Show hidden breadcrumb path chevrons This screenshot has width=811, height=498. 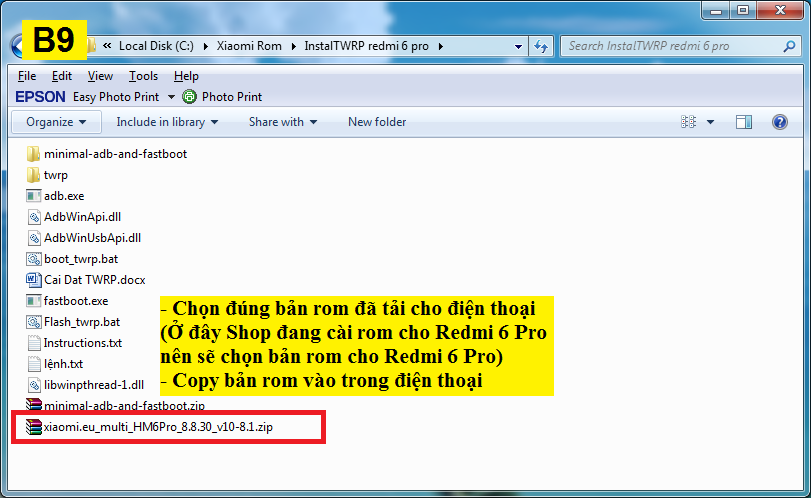tap(107, 46)
